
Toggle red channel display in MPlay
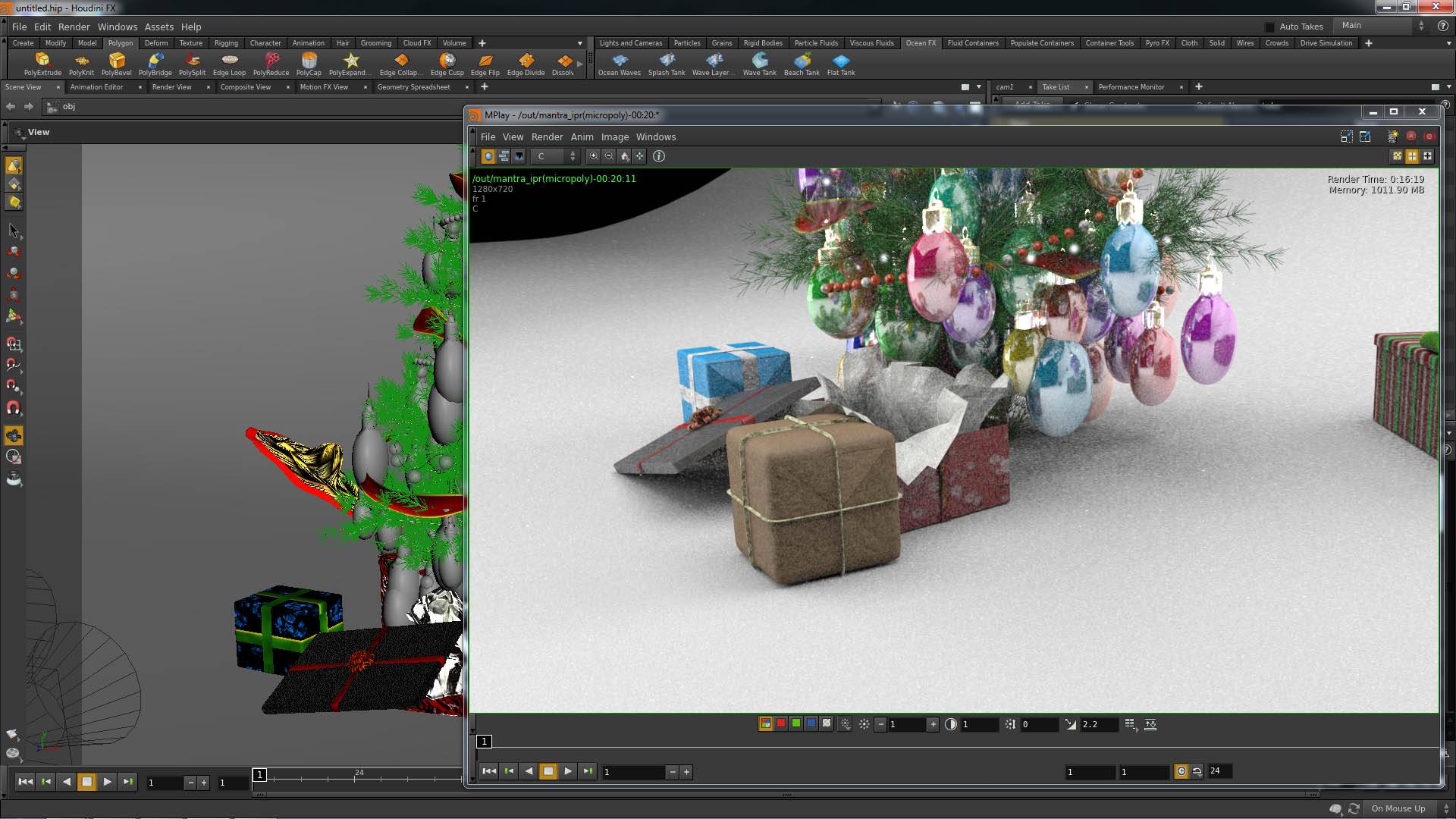pos(781,724)
